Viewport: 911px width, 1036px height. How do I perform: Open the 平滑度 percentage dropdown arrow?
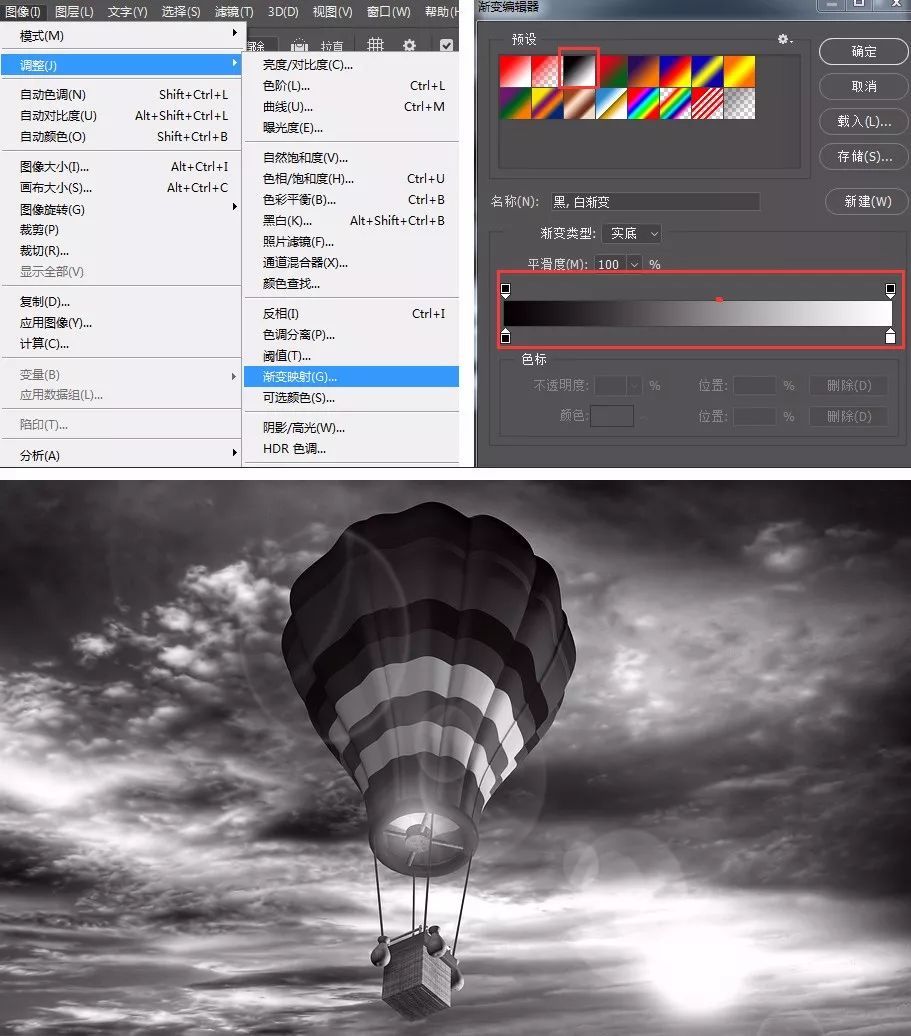(634, 264)
